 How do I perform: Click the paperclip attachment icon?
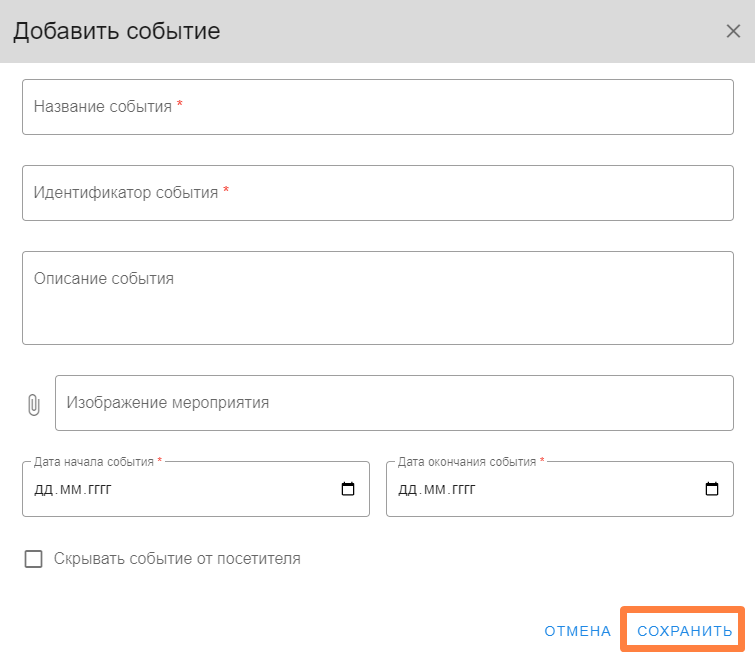click(x=33, y=404)
